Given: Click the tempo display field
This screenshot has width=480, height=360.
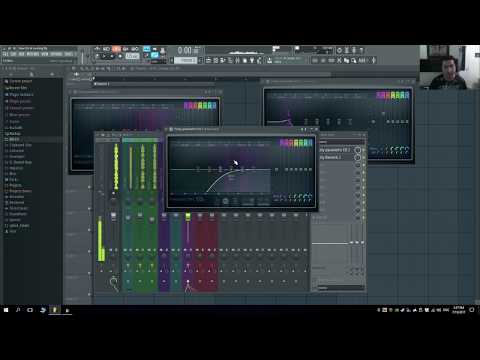Looking at the screenshot, I should [x=132, y=56].
